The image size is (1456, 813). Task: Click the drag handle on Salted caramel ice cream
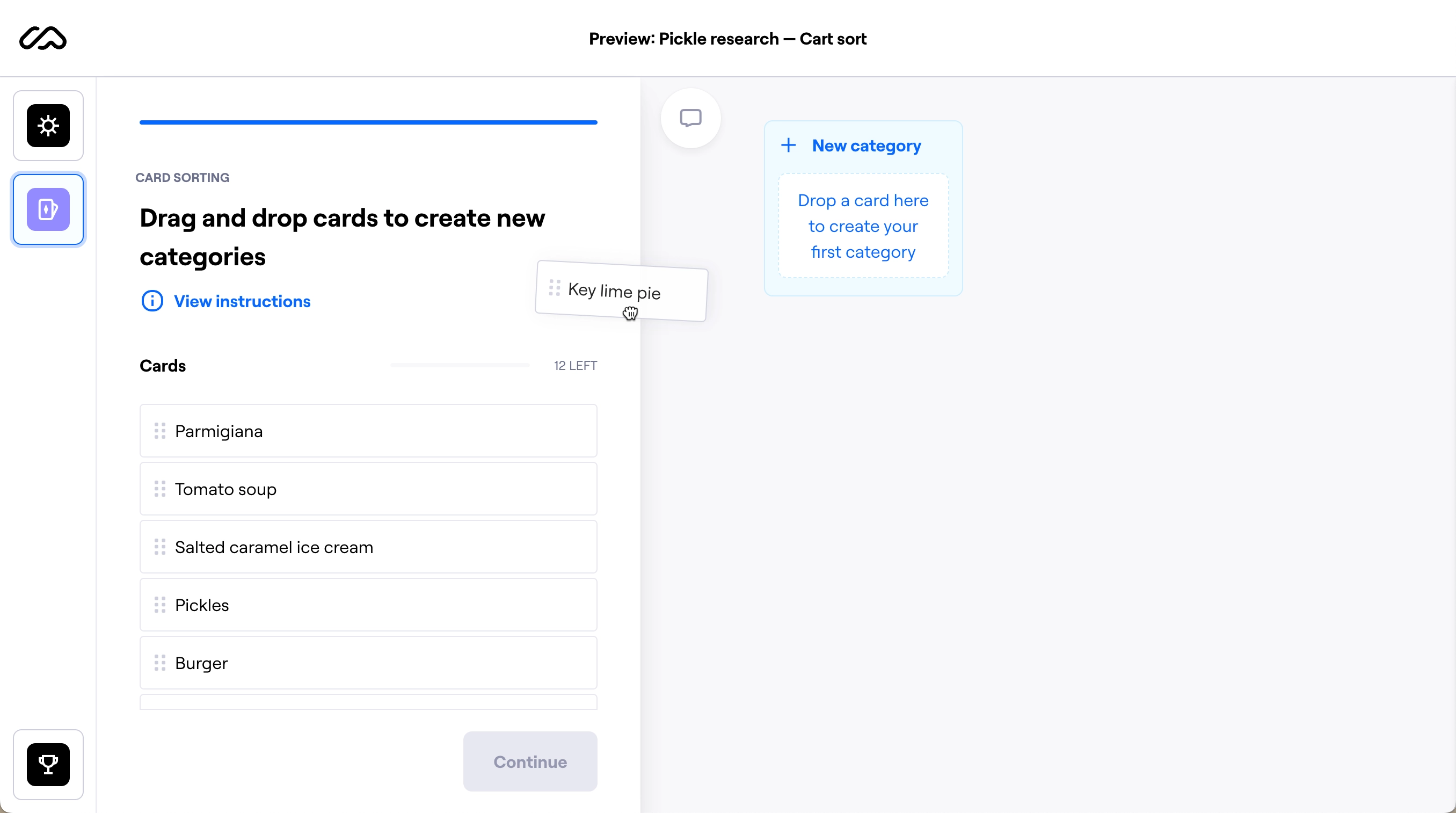pyautogui.click(x=160, y=547)
